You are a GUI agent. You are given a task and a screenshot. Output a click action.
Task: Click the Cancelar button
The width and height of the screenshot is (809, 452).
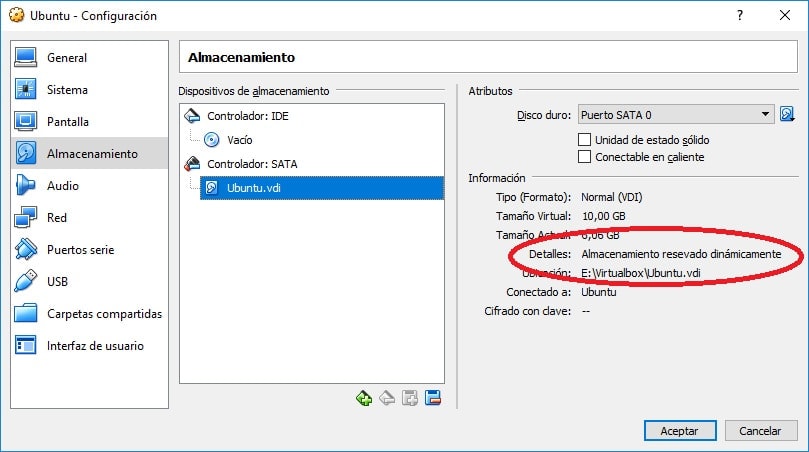coord(761,430)
